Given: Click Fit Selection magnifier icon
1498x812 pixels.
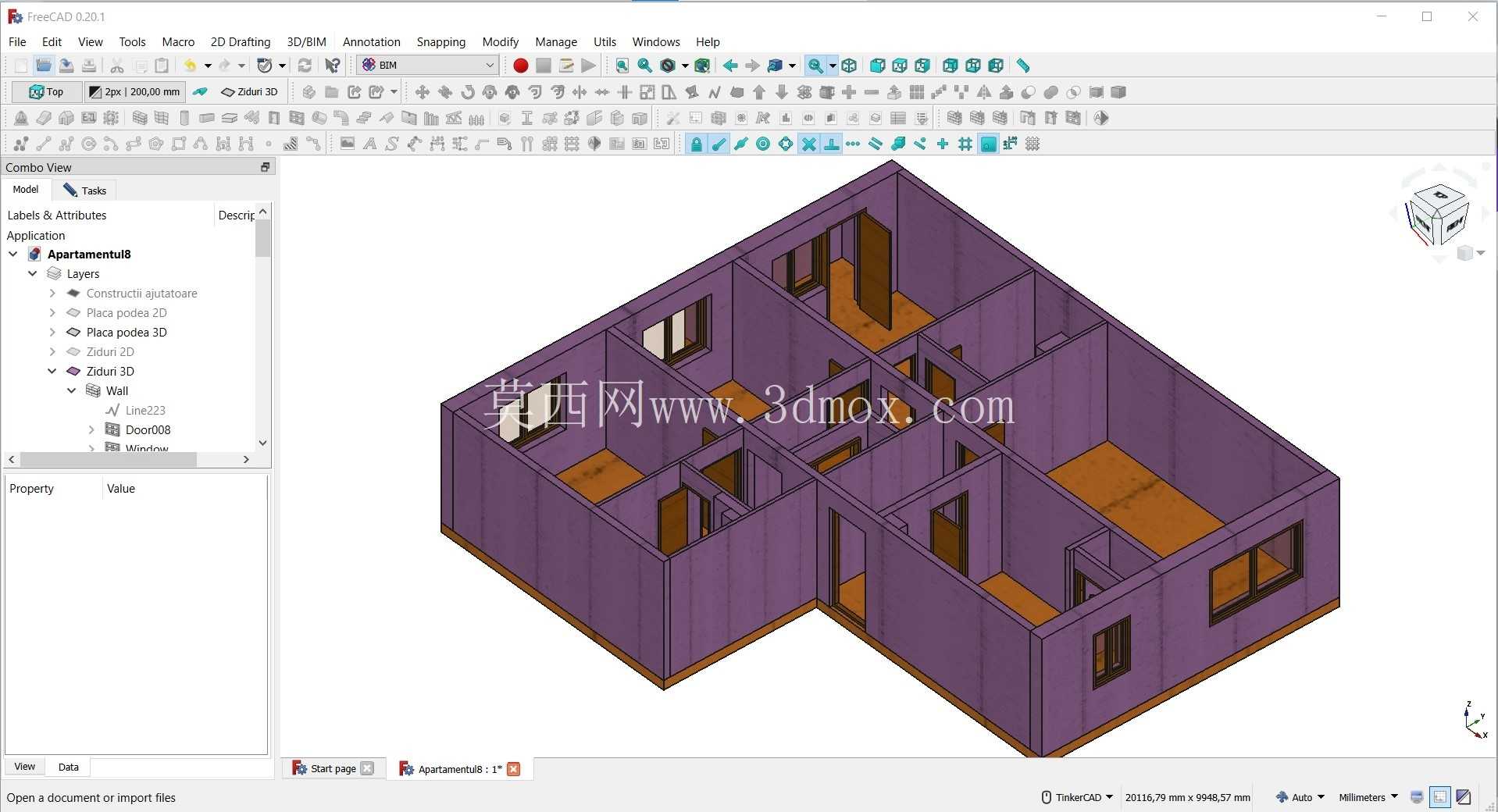Looking at the screenshot, I should 644,66.
